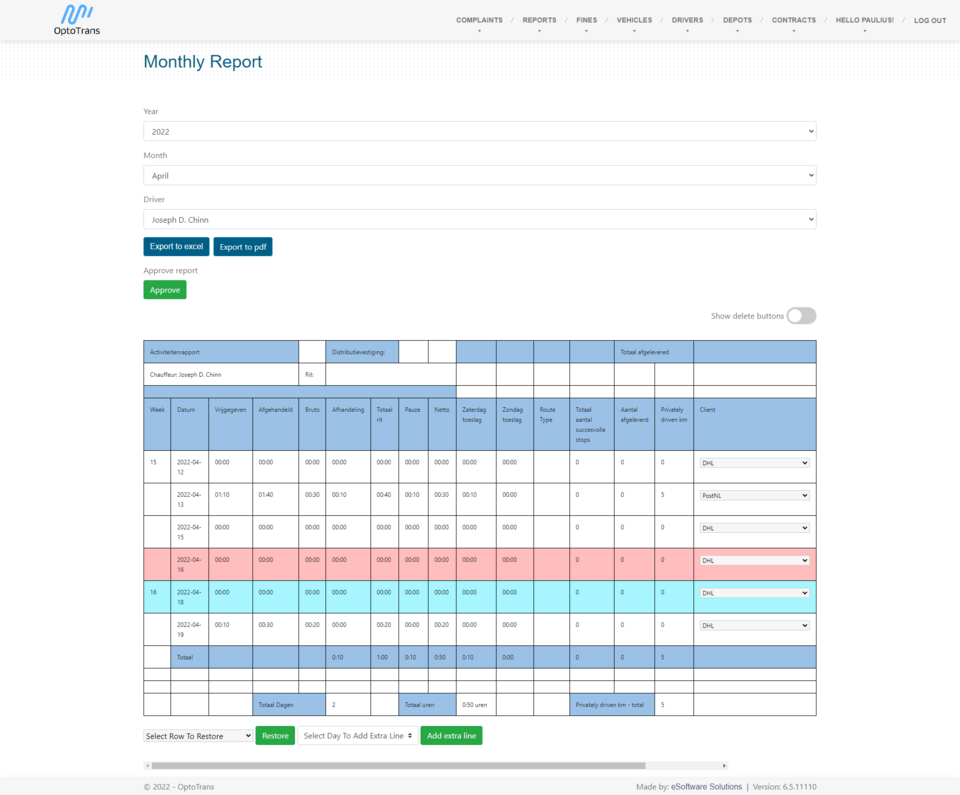Enable the Show delete buttons toggle
960x795 pixels.
pos(801,316)
